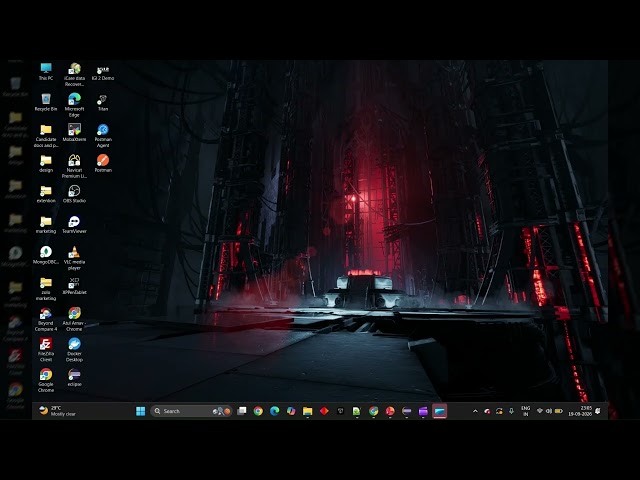Select the iCare data Recovery shortcut
This screenshot has width=640, height=480.
tap(74, 75)
